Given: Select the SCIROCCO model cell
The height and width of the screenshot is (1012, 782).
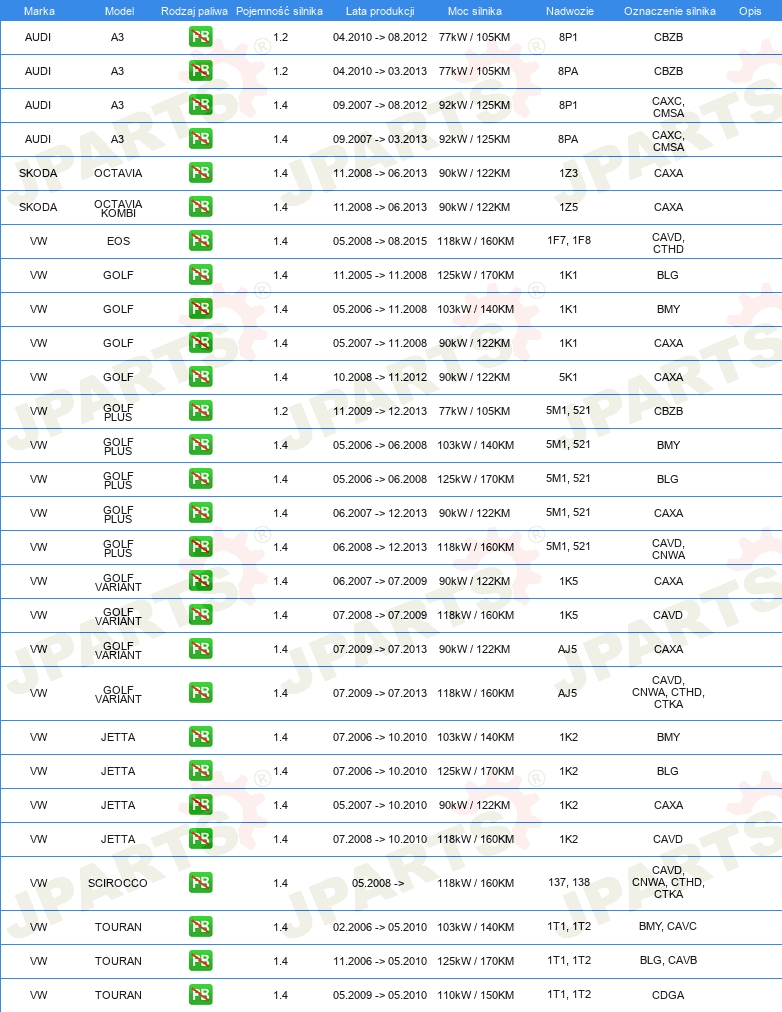Looking at the screenshot, I should (117, 883).
